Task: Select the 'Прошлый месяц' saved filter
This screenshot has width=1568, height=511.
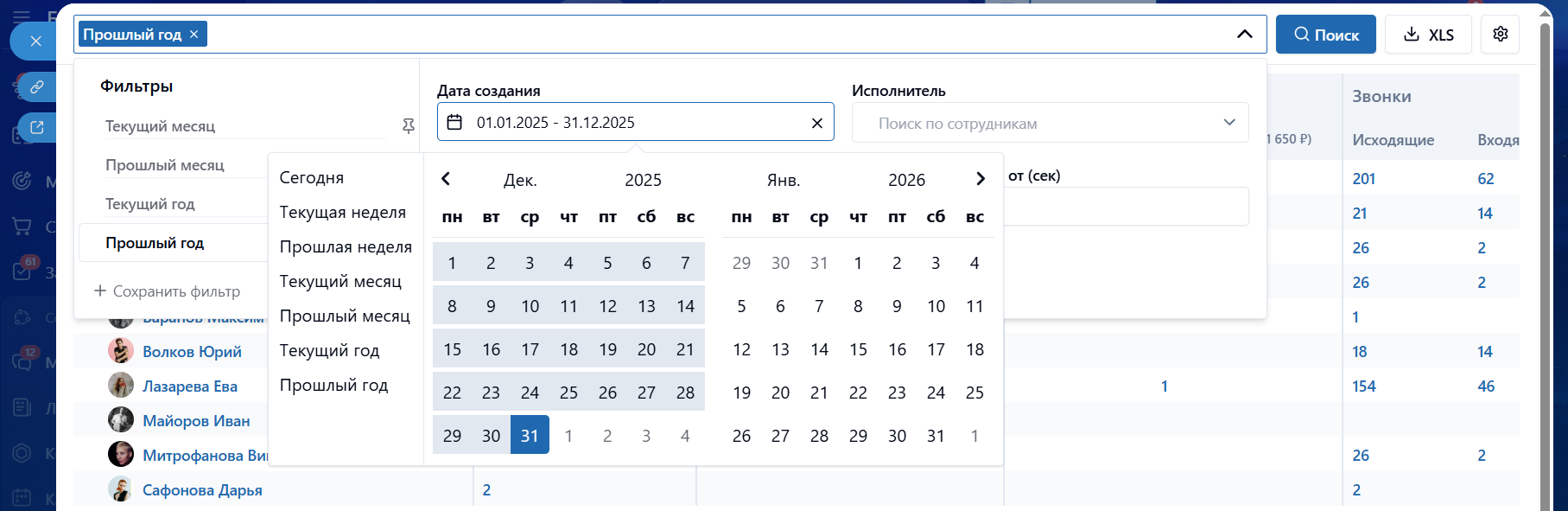Action: point(164,165)
